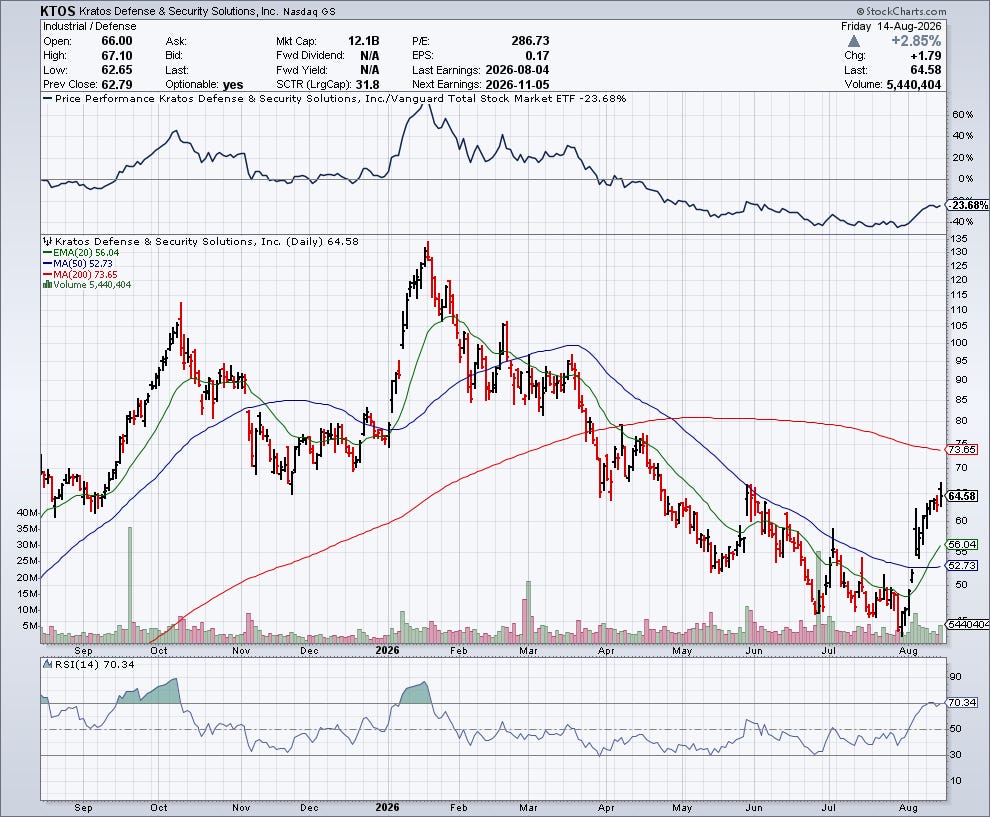Click the 73.65 MA(200) price marker
990x817 pixels.
coord(962,450)
